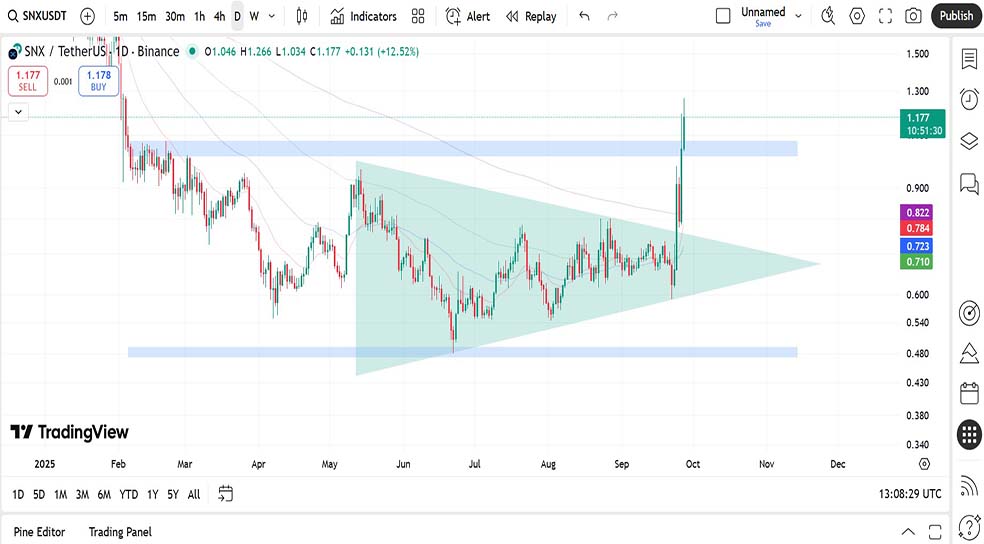Viewport: 984px width, 544px height.
Task: Set date range to 1Y
Action: coord(152,494)
